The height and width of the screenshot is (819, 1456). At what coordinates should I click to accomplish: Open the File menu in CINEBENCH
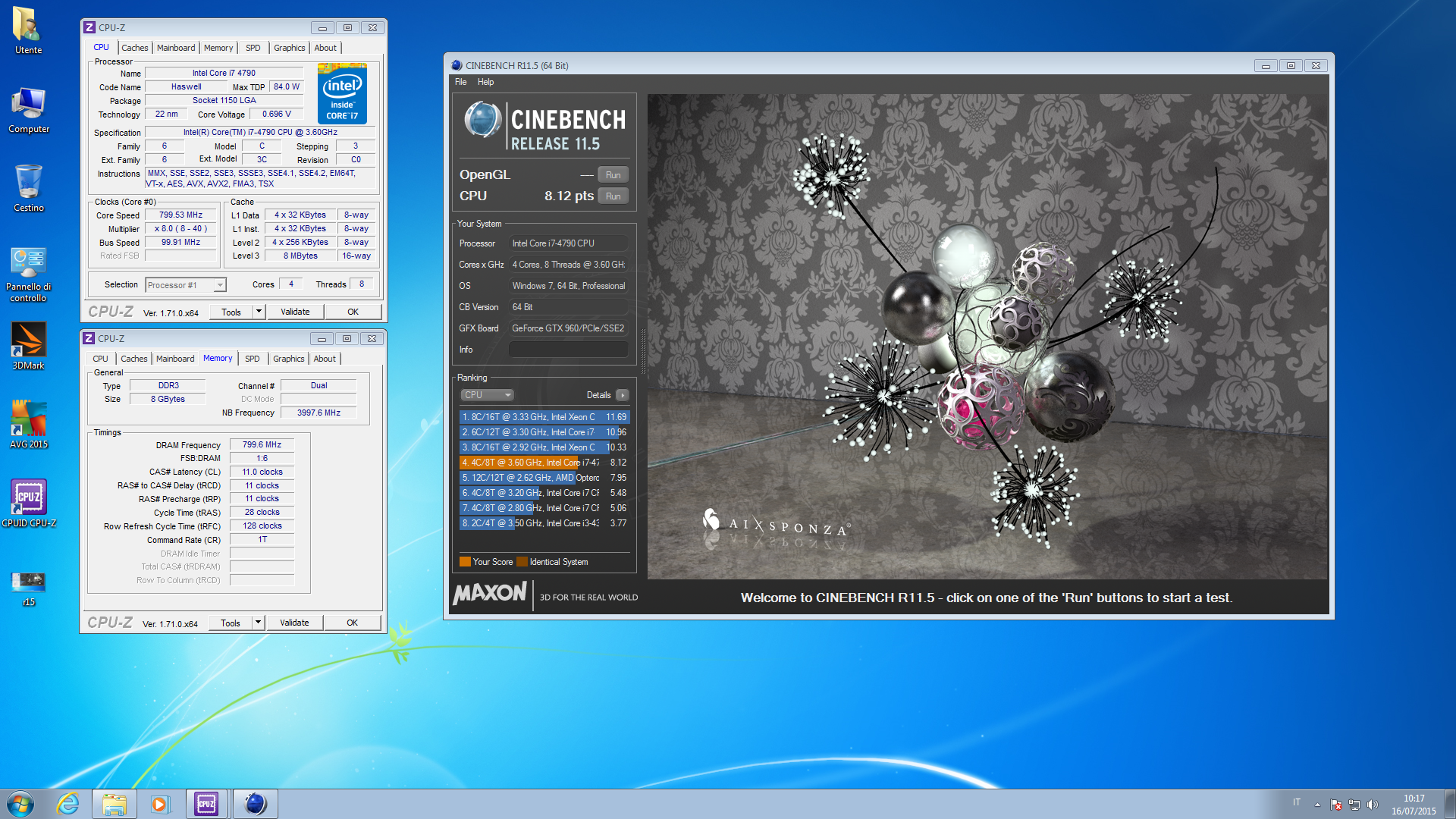point(461,82)
